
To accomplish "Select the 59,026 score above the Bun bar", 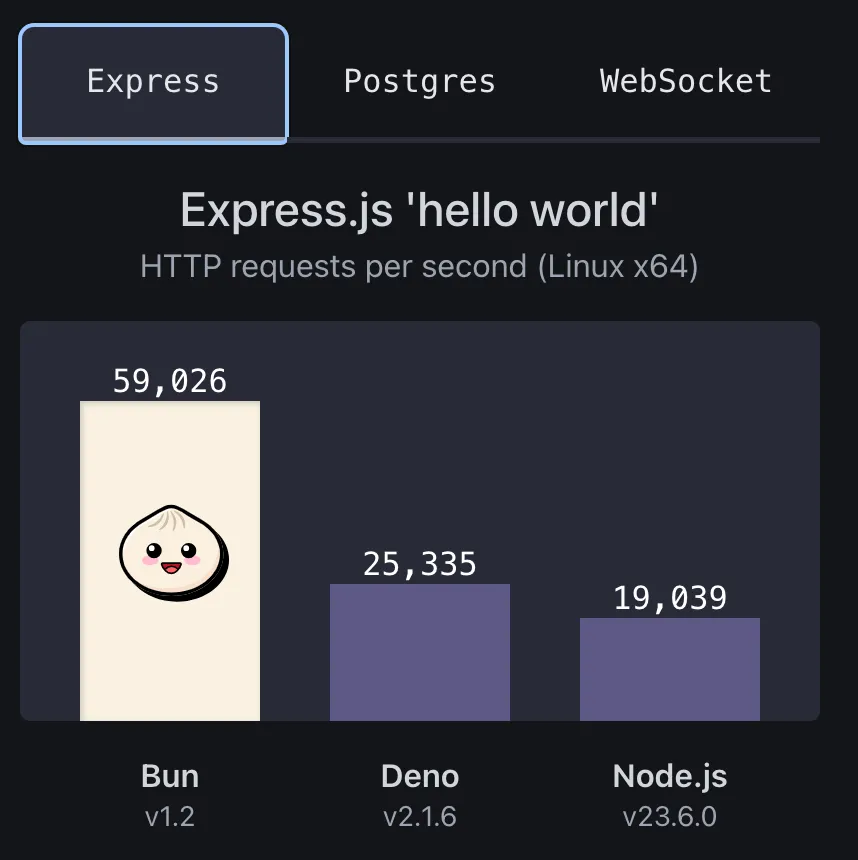I will [x=169, y=380].
